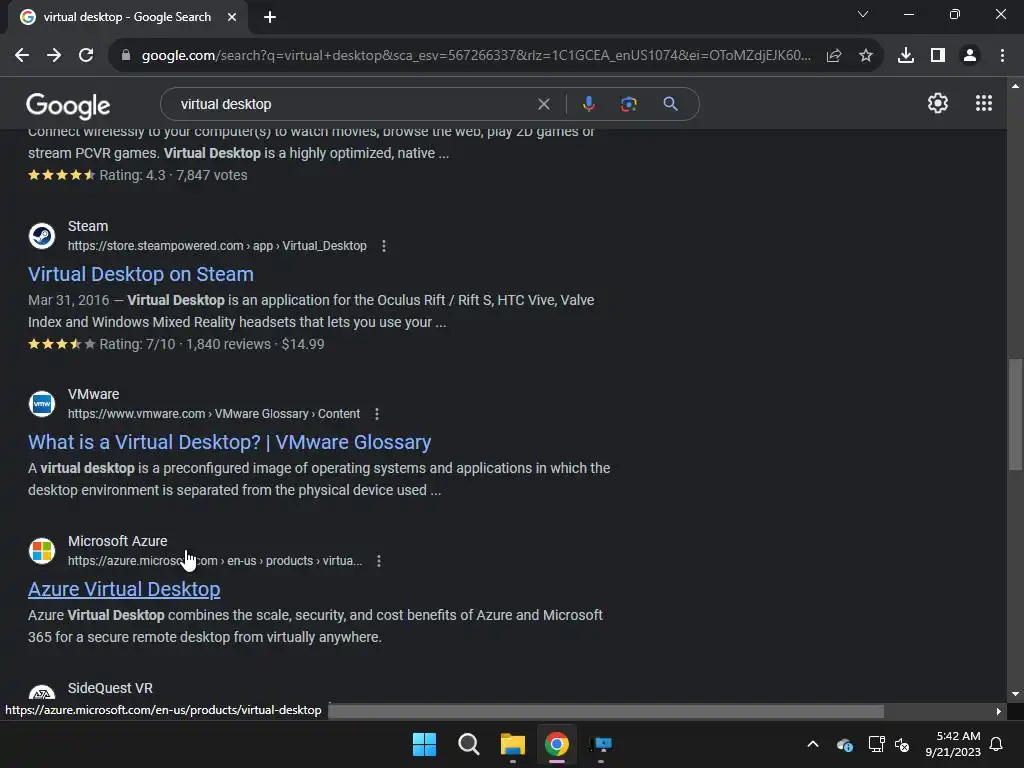Click the Chrome address bar URL
This screenshot has width=1024, height=768.
click(476, 56)
